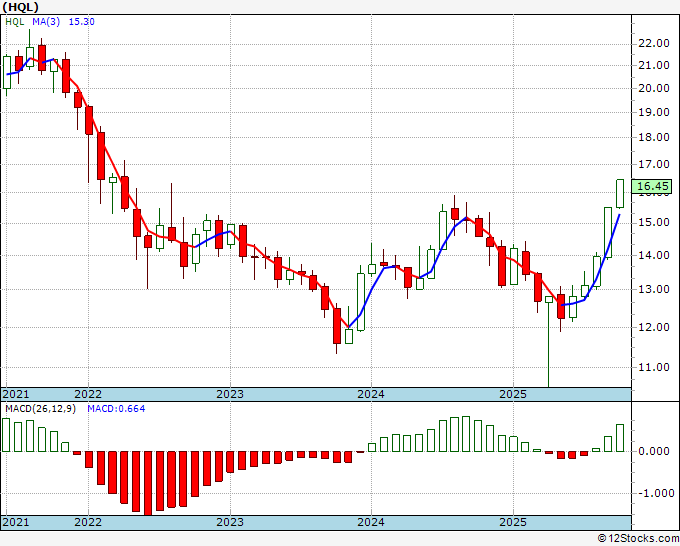Click 2023 on the MACD panel axis

tap(230, 522)
